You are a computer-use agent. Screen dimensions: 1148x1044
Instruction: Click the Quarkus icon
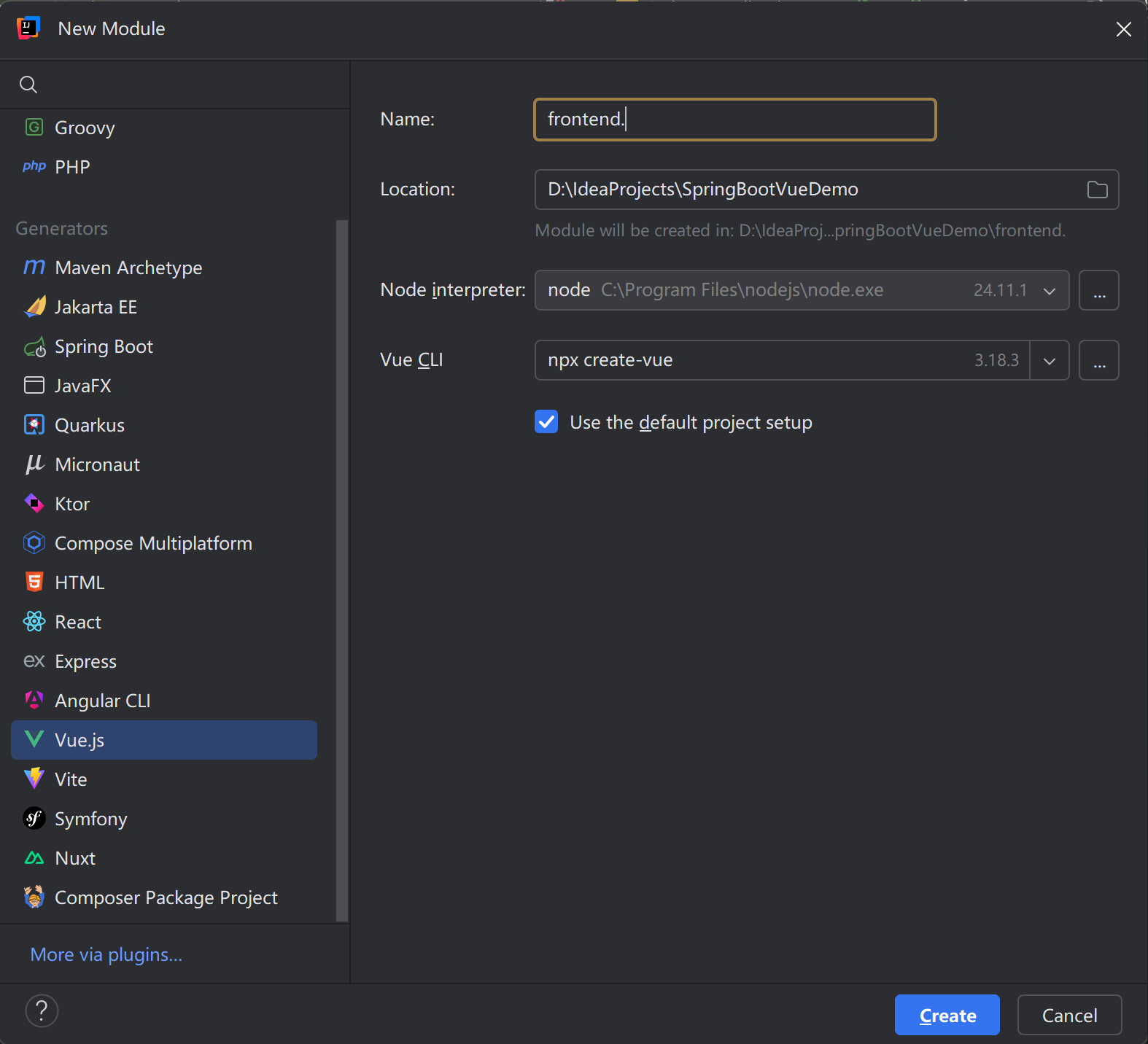[34, 425]
